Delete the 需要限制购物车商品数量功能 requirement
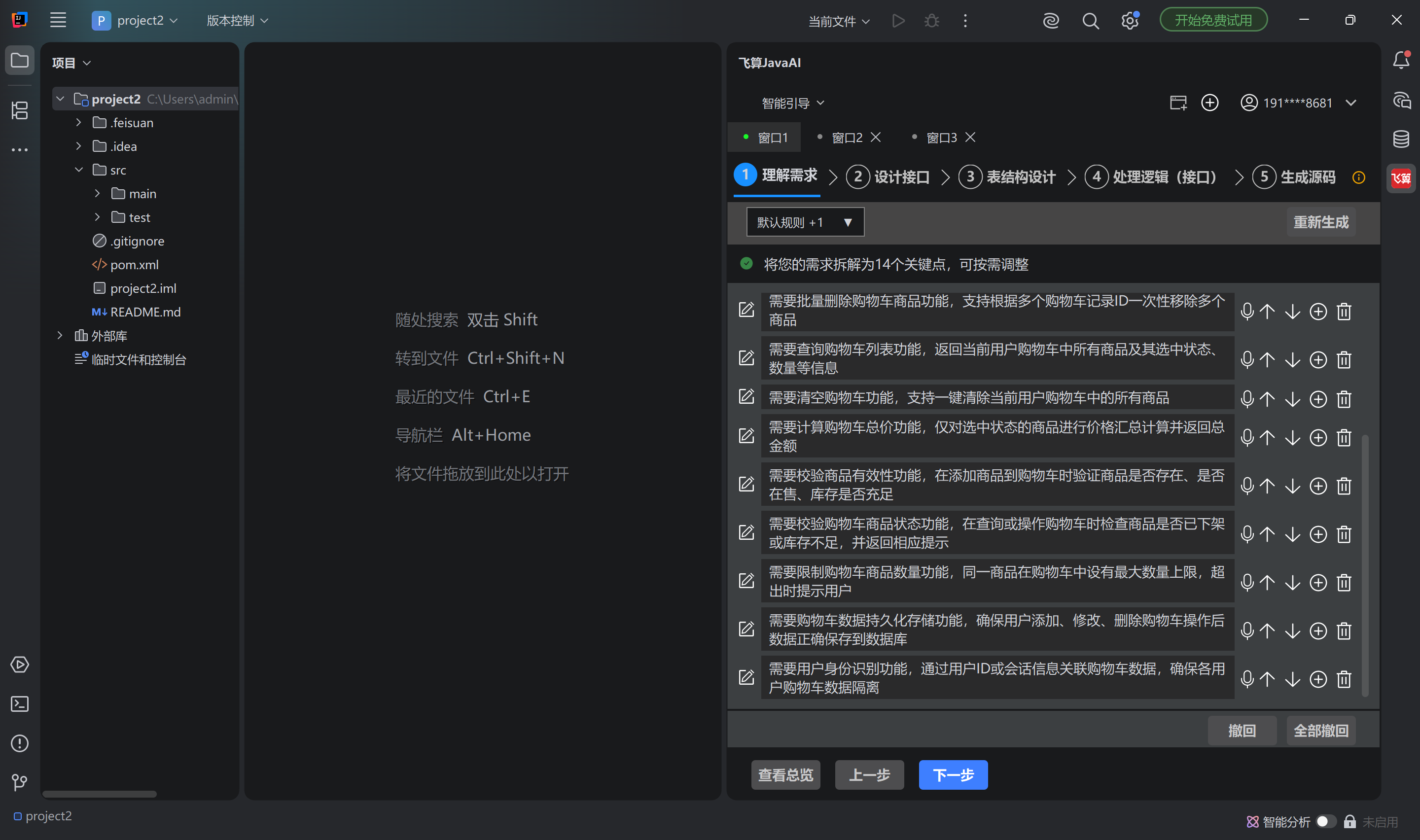 tap(1344, 583)
